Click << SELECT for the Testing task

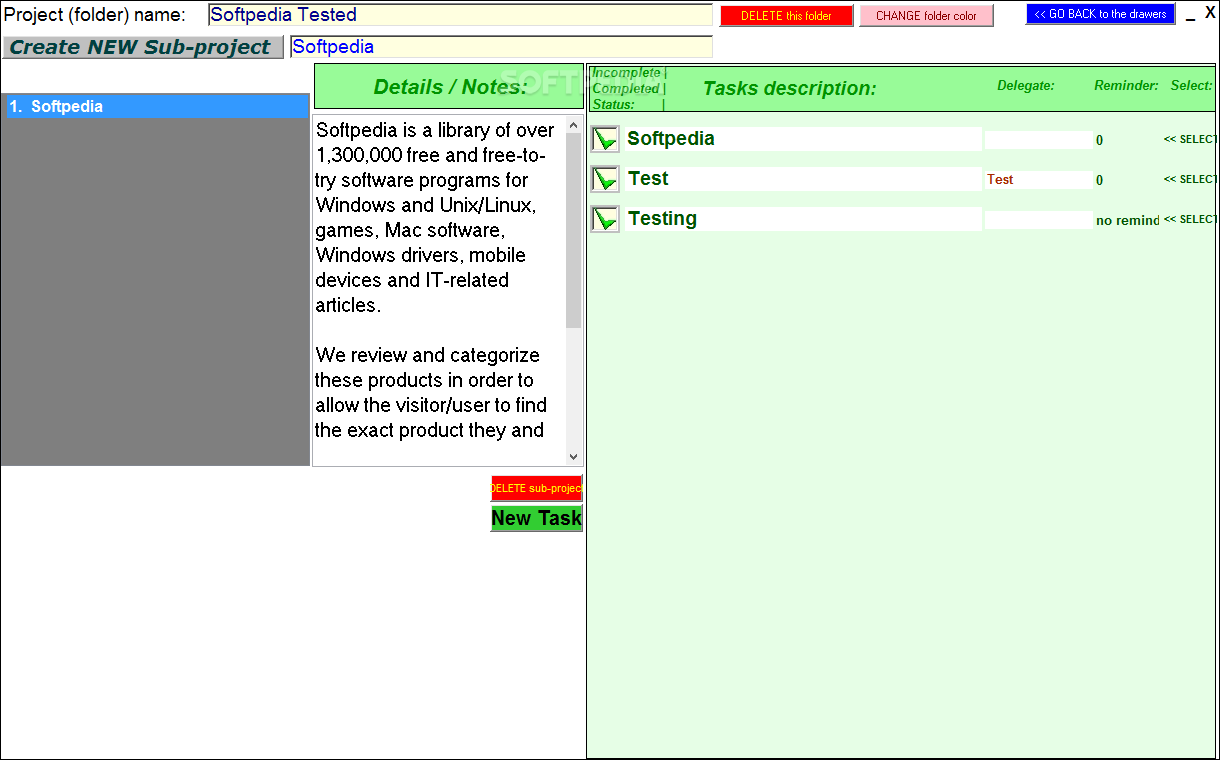coord(1190,219)
